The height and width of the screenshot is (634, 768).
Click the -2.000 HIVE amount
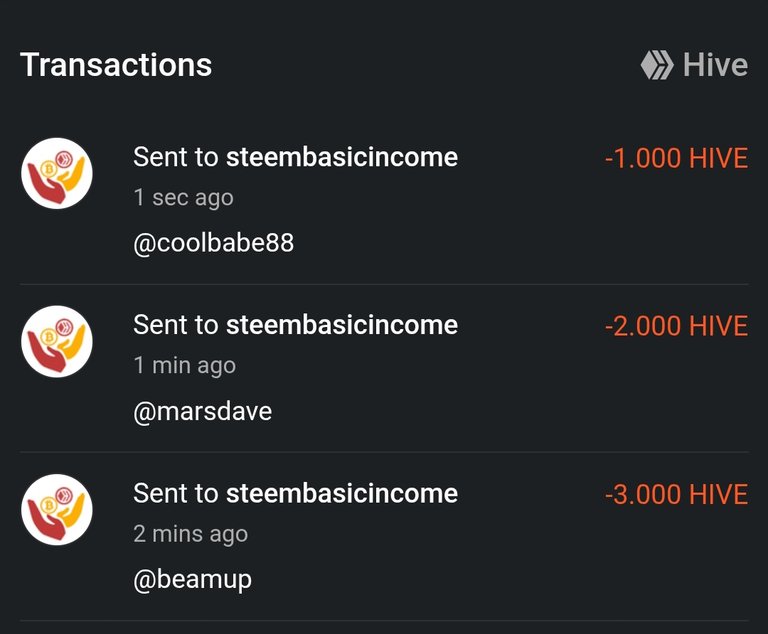(x=676, y=326)
